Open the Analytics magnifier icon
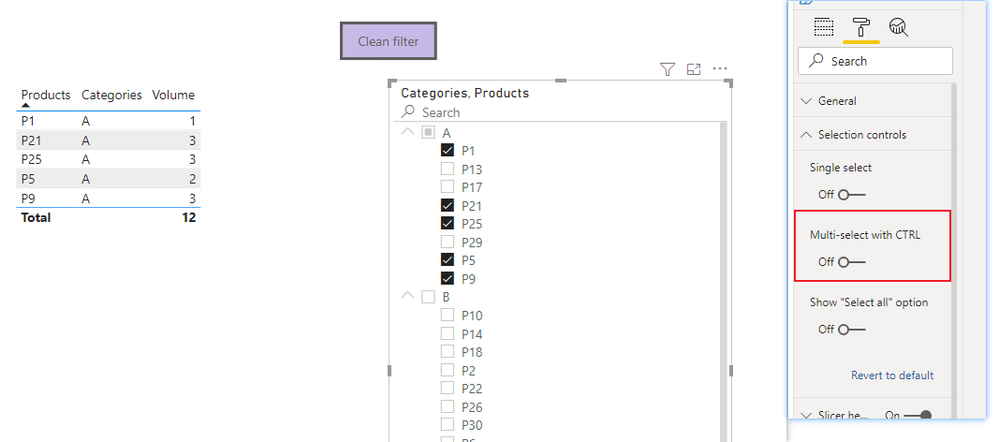 pyautogui.click(x=898, y=27)
